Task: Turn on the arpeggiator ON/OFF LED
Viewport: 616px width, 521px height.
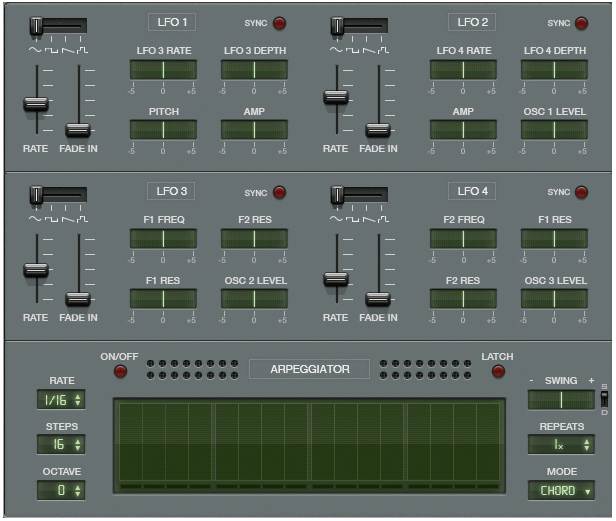Action: (x=120, y=371)
